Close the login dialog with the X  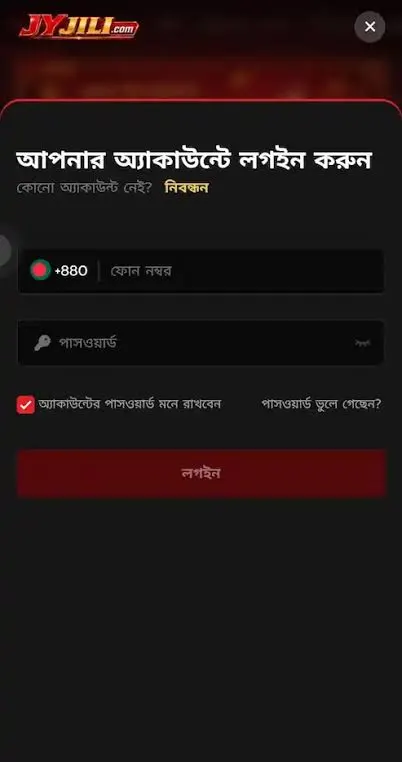click(x=370, y=27)
